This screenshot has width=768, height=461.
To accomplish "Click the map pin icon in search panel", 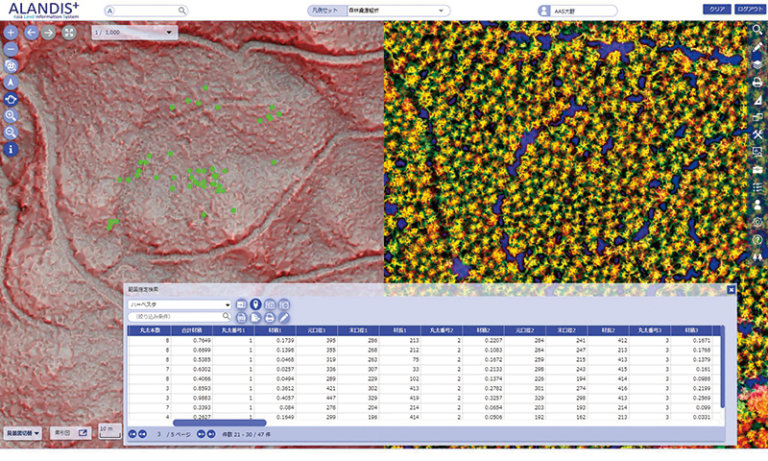I will 256,304.
